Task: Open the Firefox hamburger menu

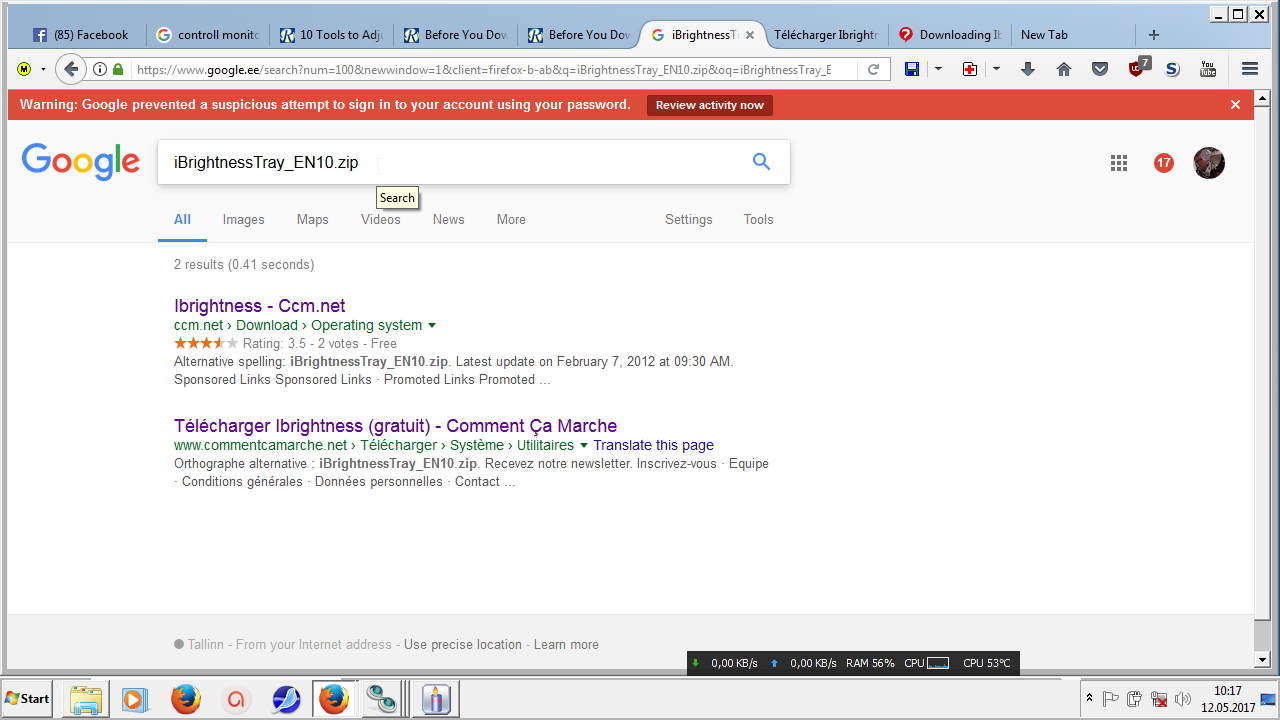Action: click(1250, 69)
